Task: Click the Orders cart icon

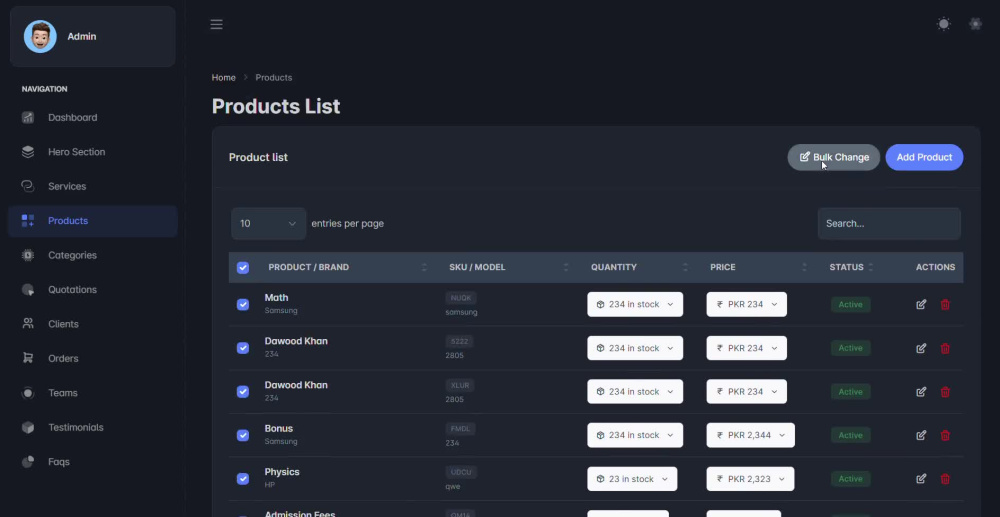Action: 28,358
